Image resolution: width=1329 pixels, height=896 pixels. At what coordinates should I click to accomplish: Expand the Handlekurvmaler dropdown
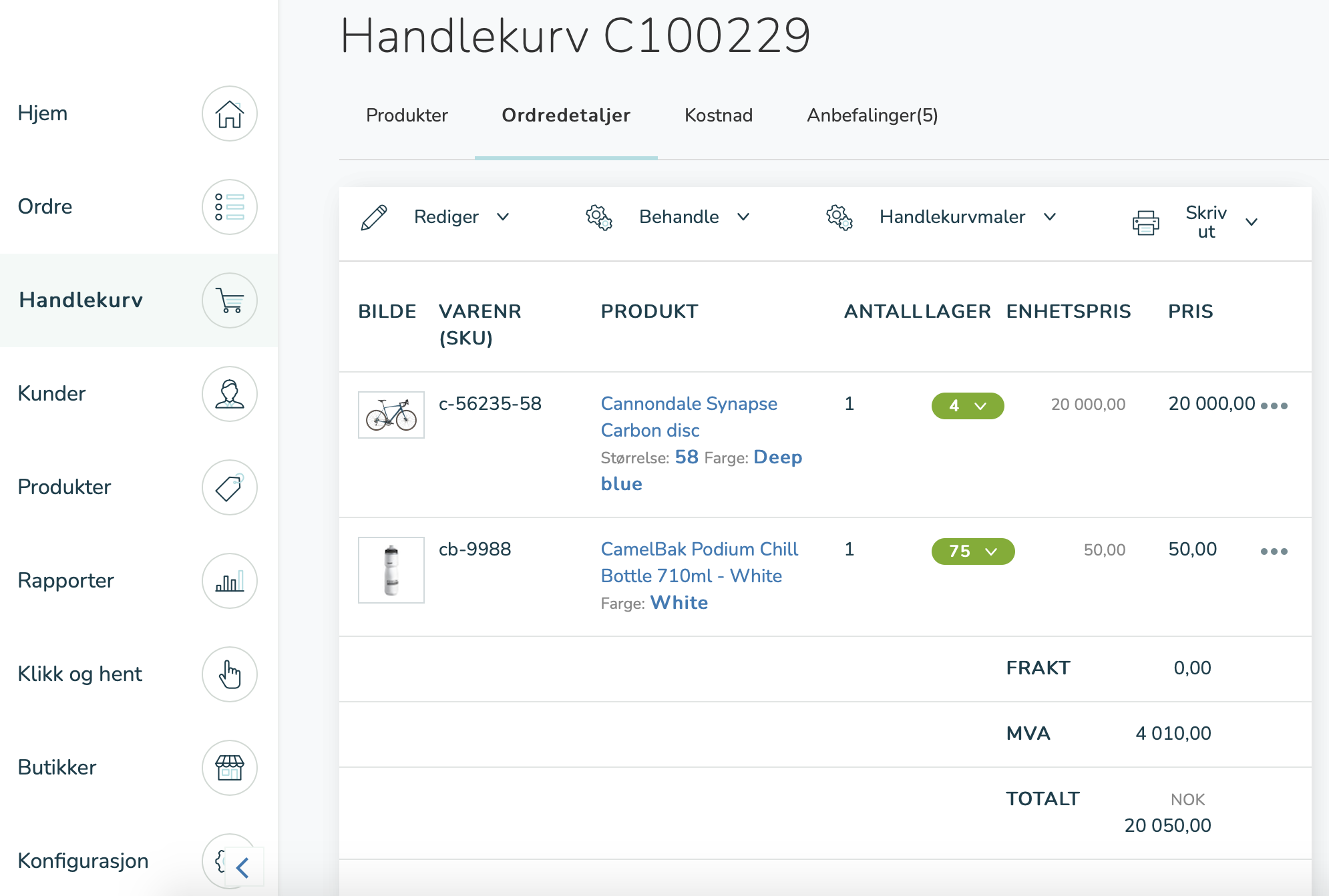1050,217
